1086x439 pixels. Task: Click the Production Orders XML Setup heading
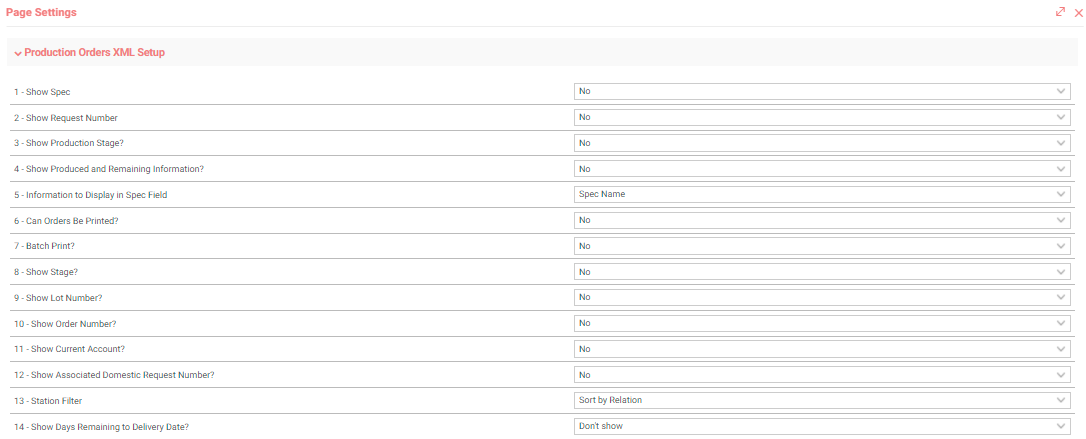coord(95,53)
